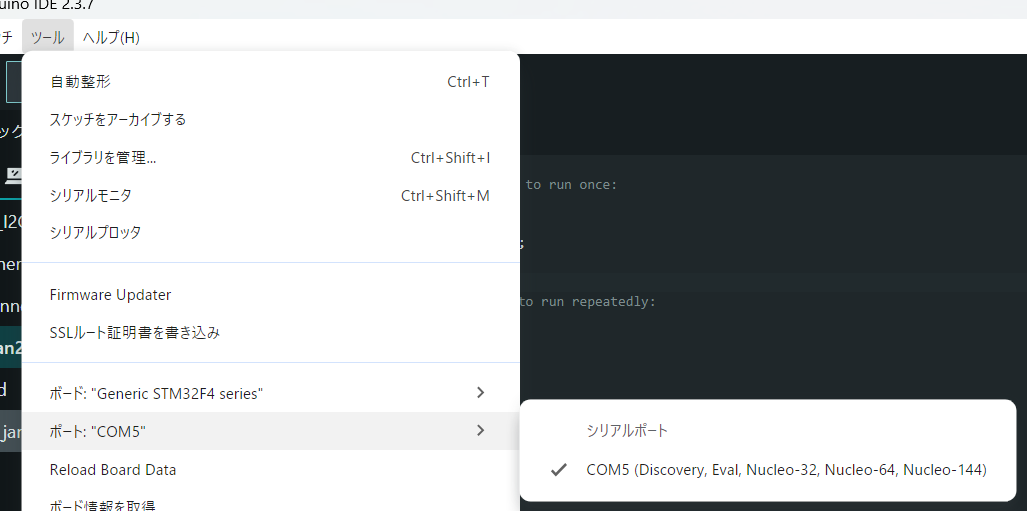The width and height of the screenshot is (1027, 511).
Task: Run 自動整形 auto format
Action: pos(81,82)
